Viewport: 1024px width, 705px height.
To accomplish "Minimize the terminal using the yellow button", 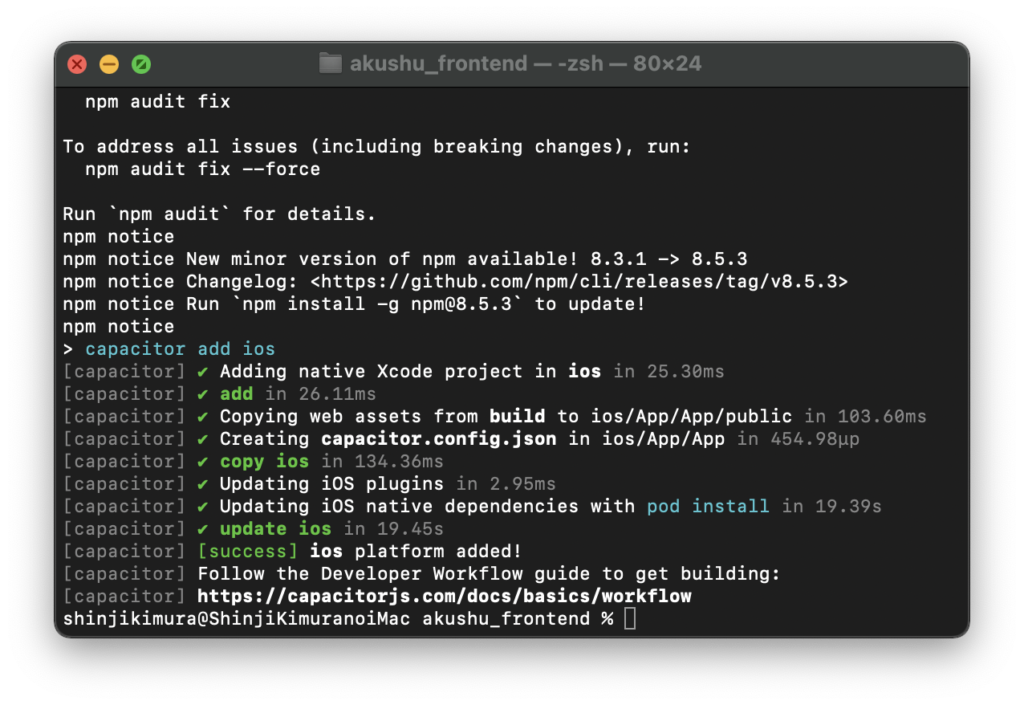I will (x=110, y=65).
